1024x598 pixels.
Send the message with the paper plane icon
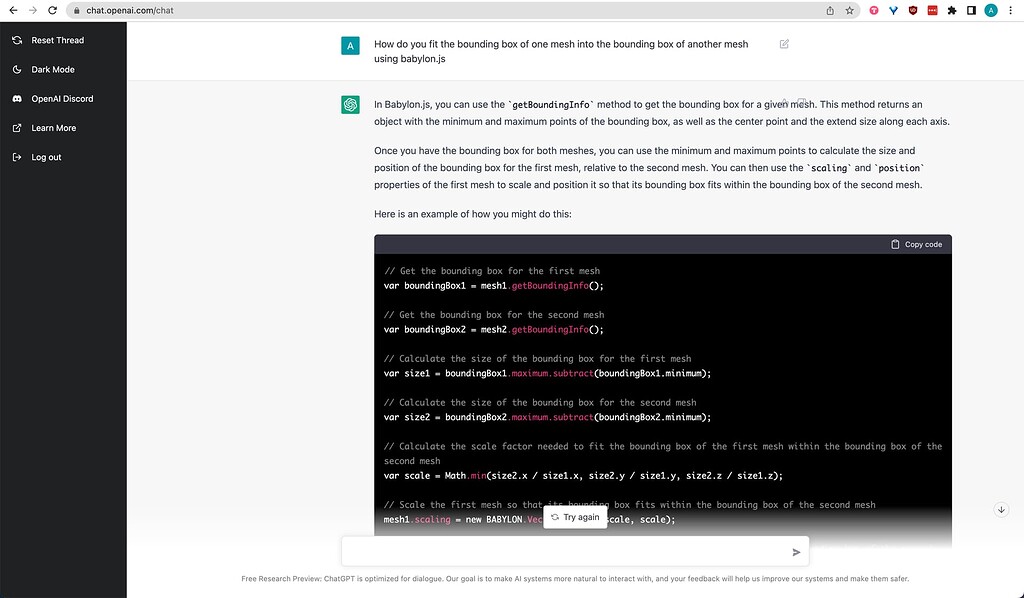(x=796, y=552)
